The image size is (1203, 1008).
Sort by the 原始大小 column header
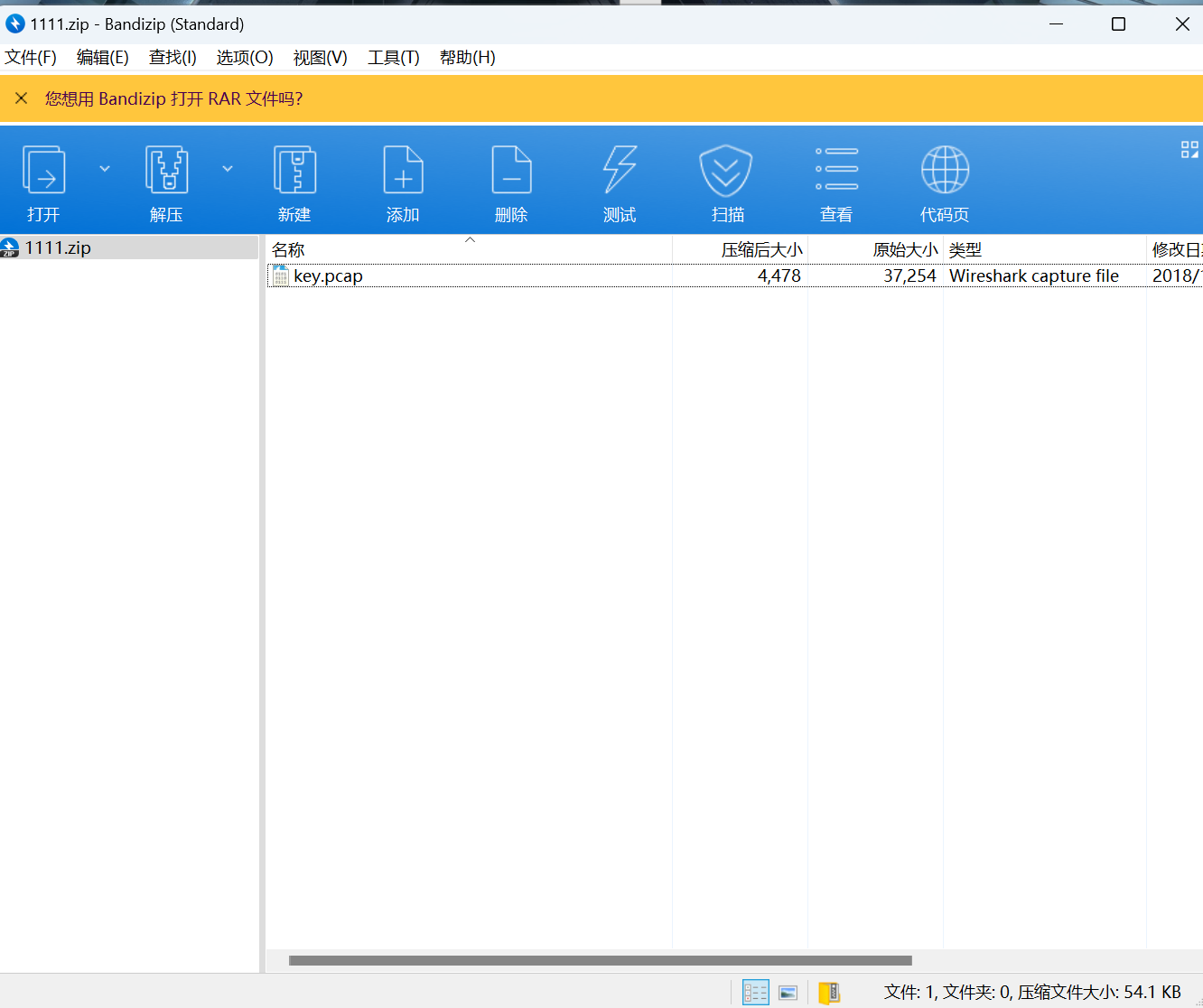point(876,249)
